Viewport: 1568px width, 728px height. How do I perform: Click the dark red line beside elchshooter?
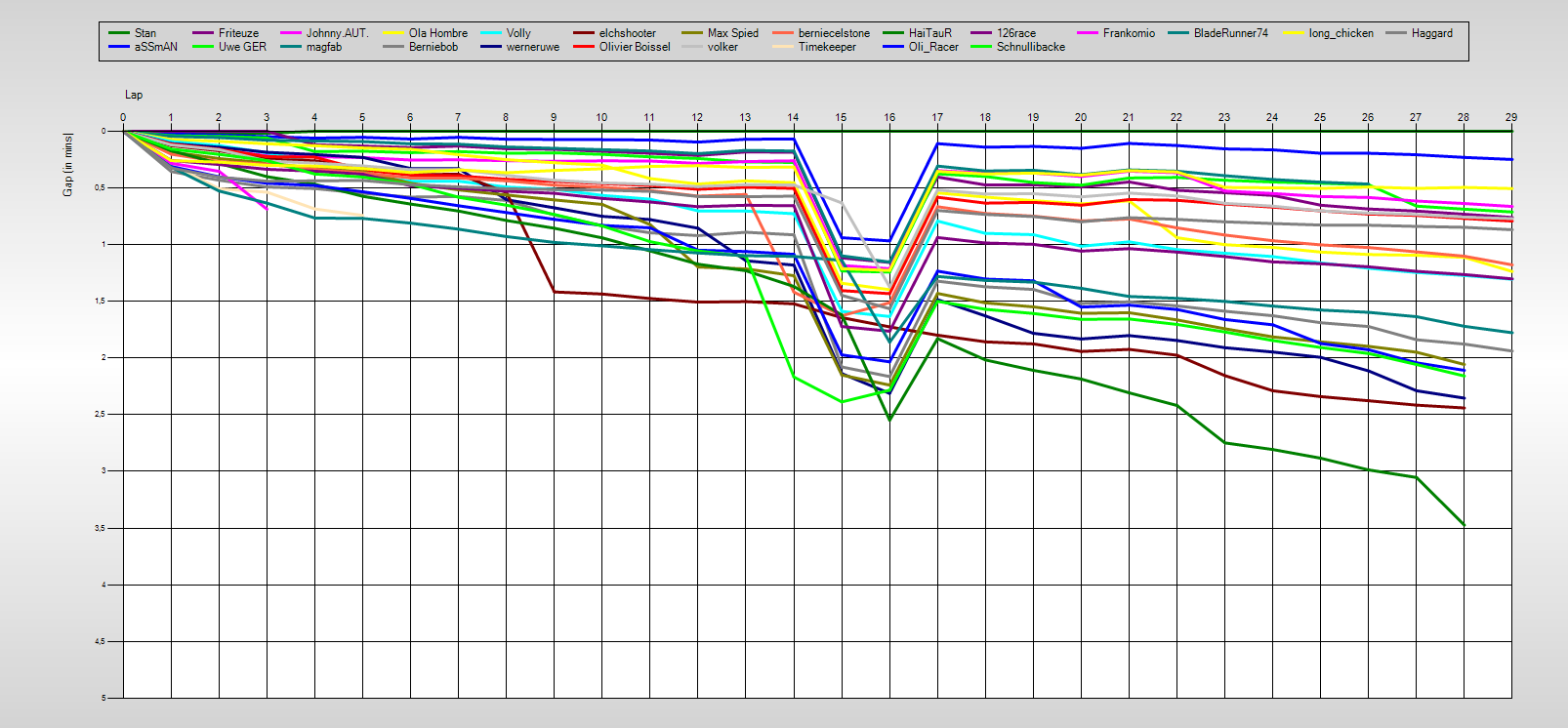(x=583, y=33)
